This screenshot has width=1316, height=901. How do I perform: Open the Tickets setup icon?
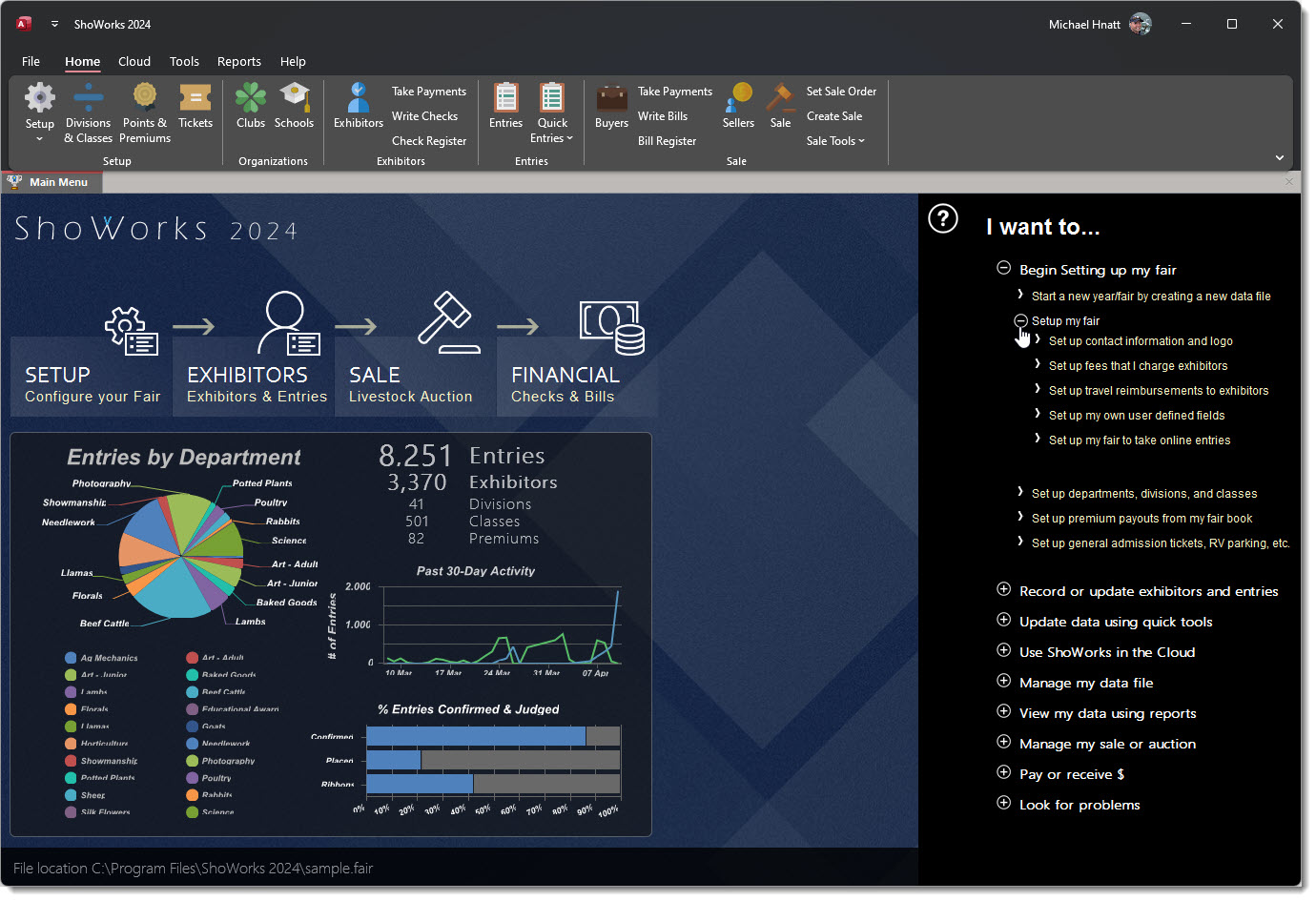(195, 107)
